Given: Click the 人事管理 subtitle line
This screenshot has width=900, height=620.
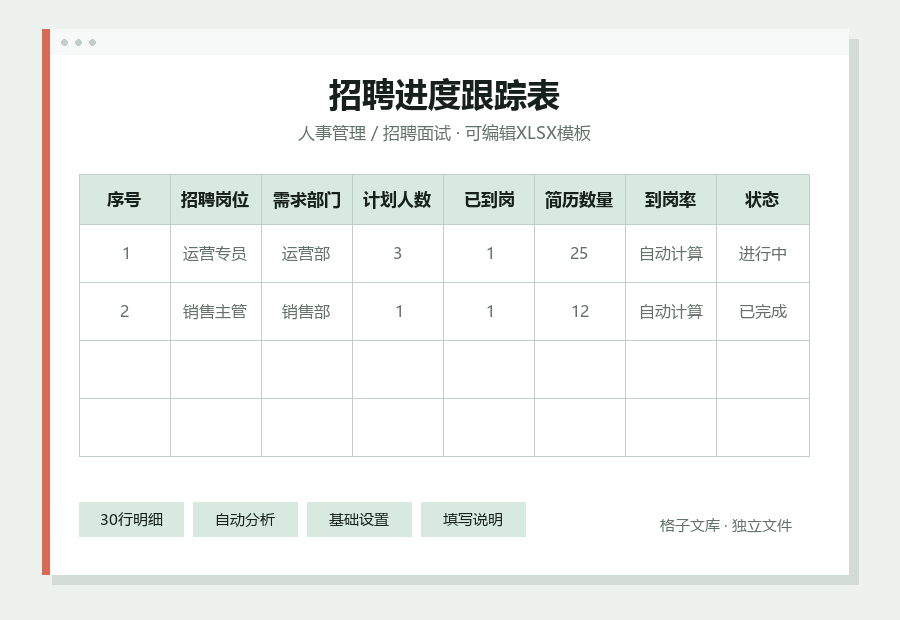Looking at the screenshot, I should tap(444, 133).
